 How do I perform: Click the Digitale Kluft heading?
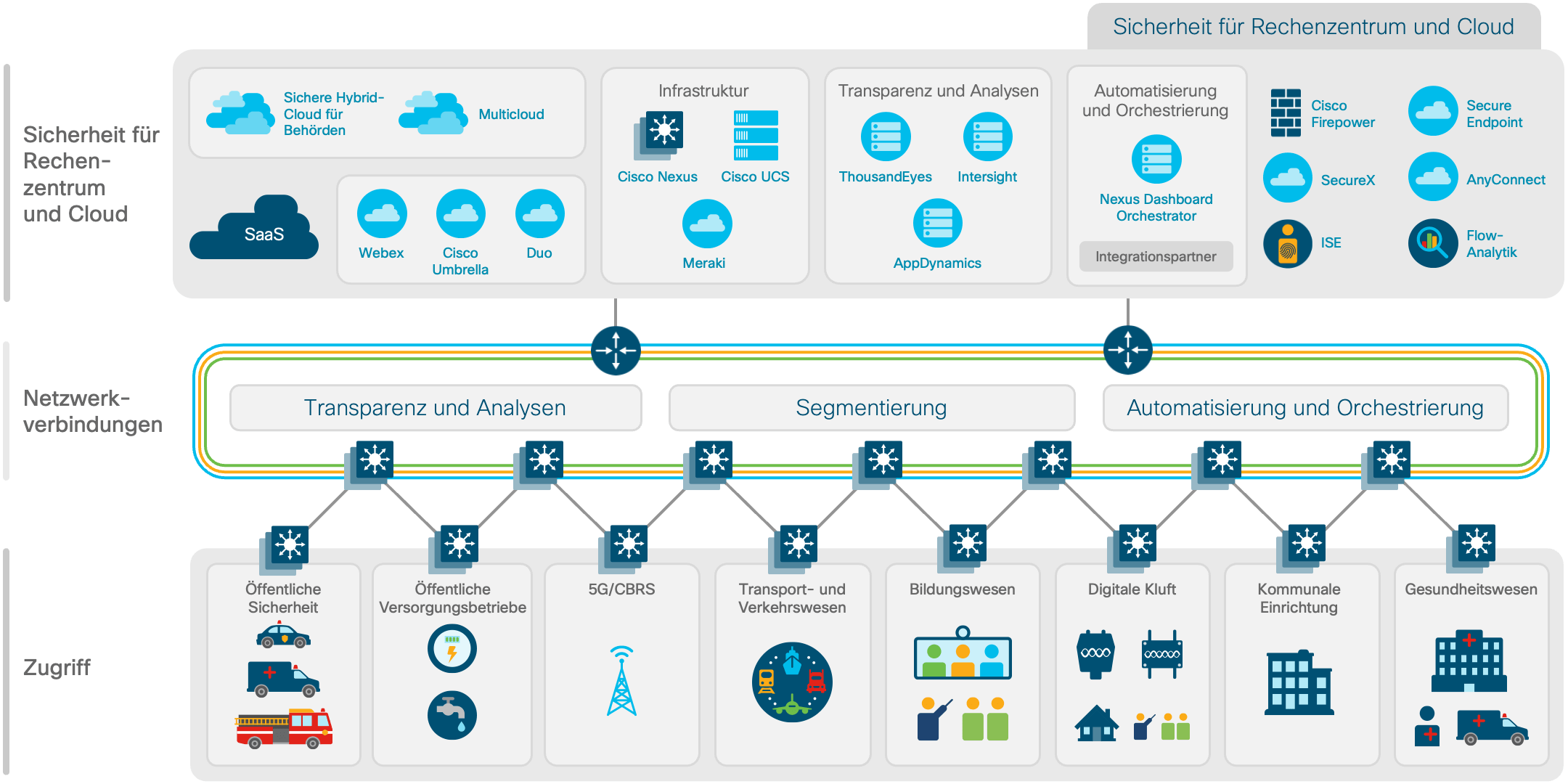pos(1132,589)
